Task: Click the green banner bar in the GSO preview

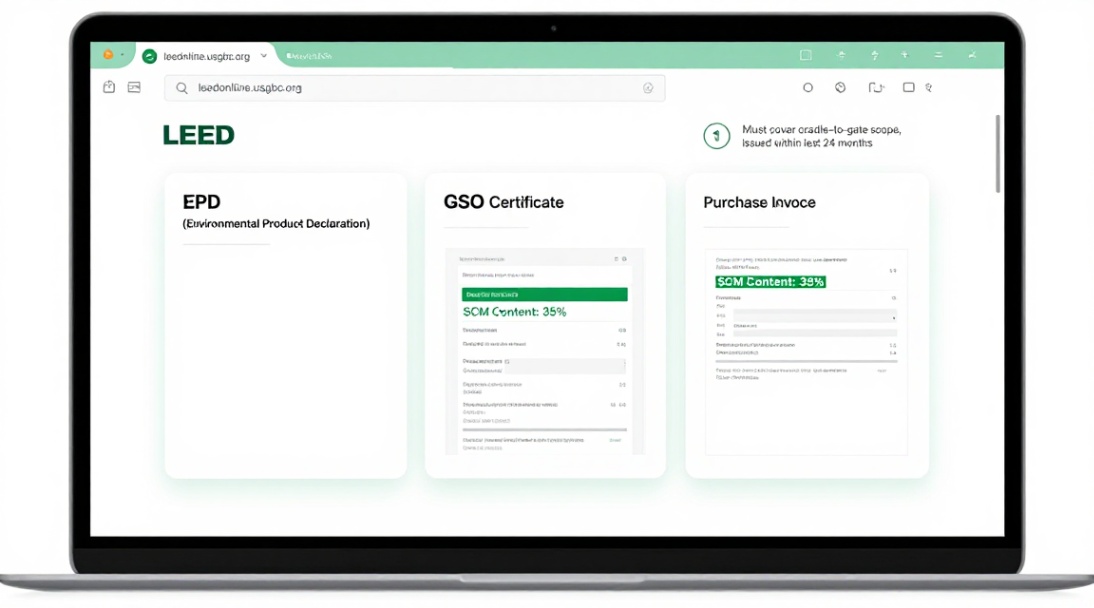Action: coord(545,295)
